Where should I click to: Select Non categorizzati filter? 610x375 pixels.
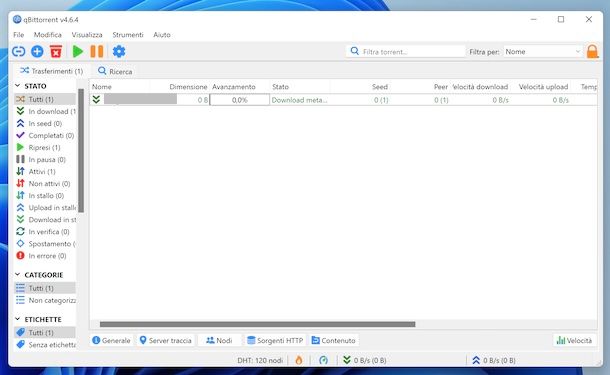point(46,300)
